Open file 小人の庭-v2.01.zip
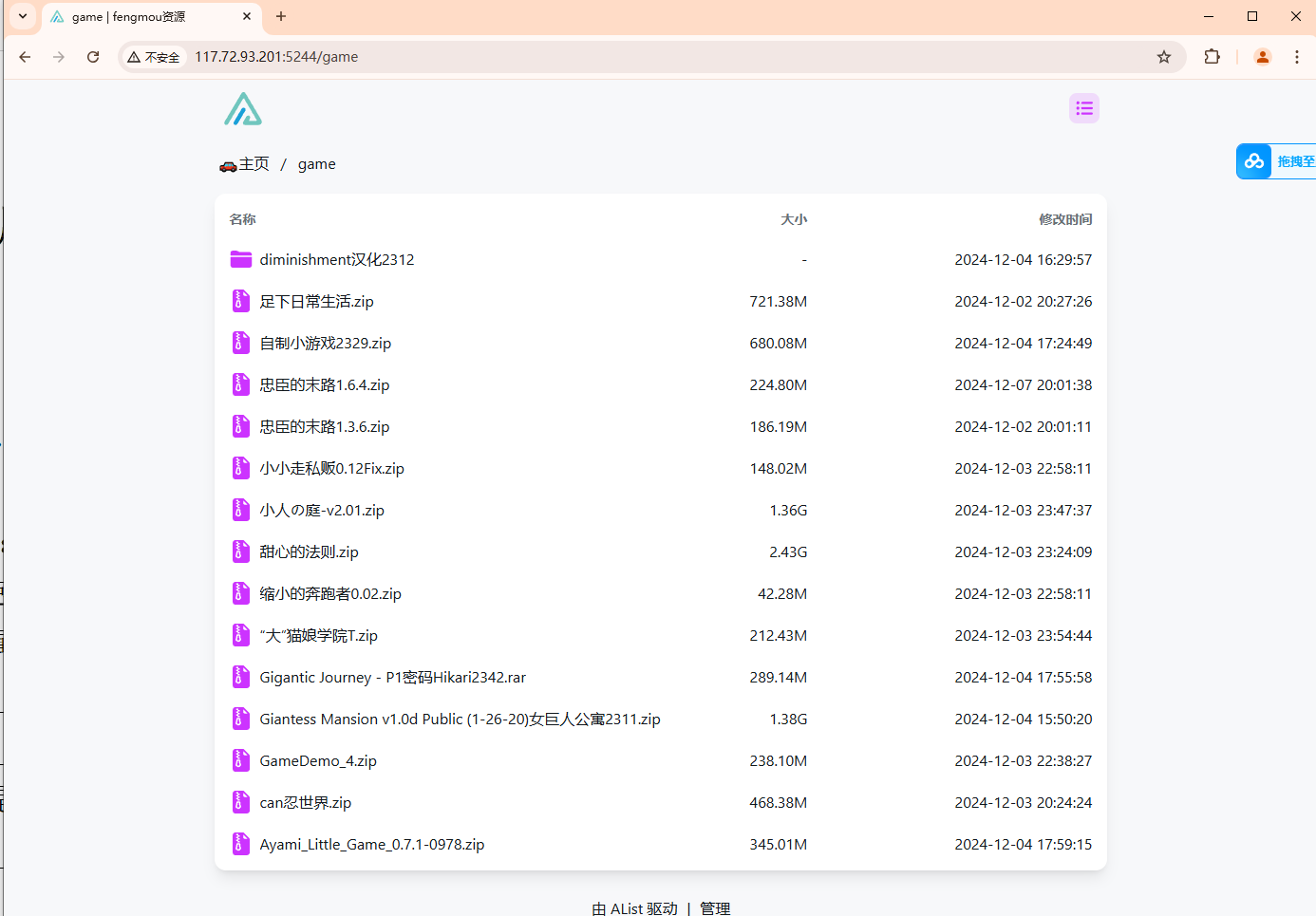The height and width of the screenshot is (916, 1316). 322,510
